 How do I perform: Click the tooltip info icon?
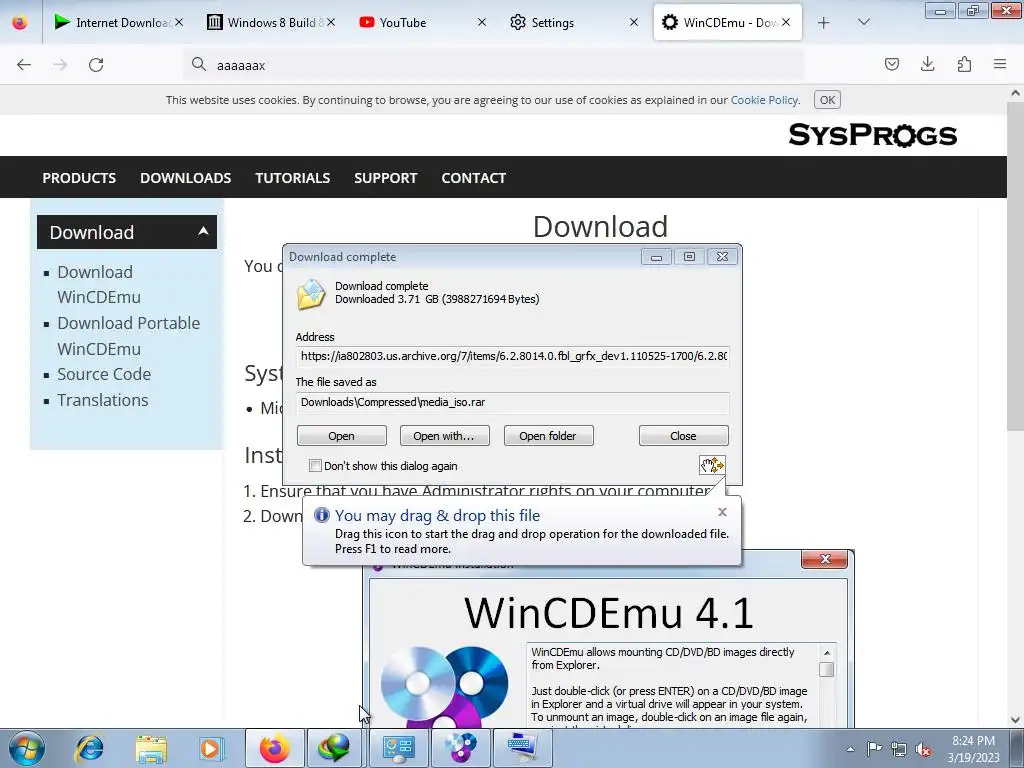(321, 515)
